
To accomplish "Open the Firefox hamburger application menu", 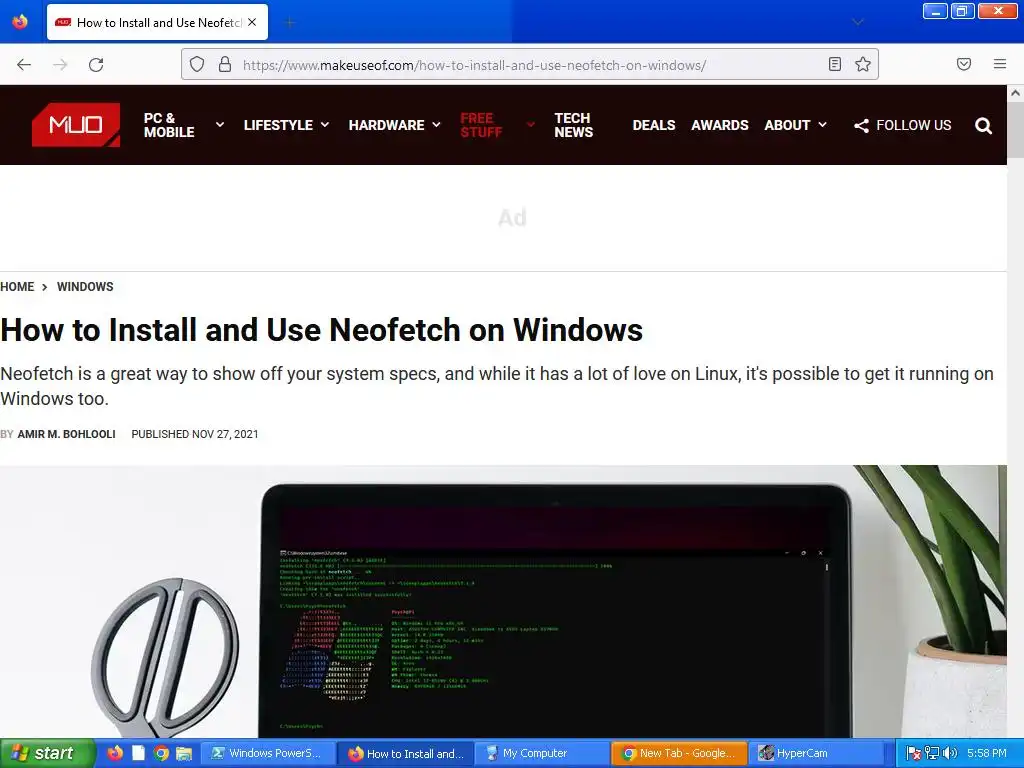I will (x=1000, y=64).
